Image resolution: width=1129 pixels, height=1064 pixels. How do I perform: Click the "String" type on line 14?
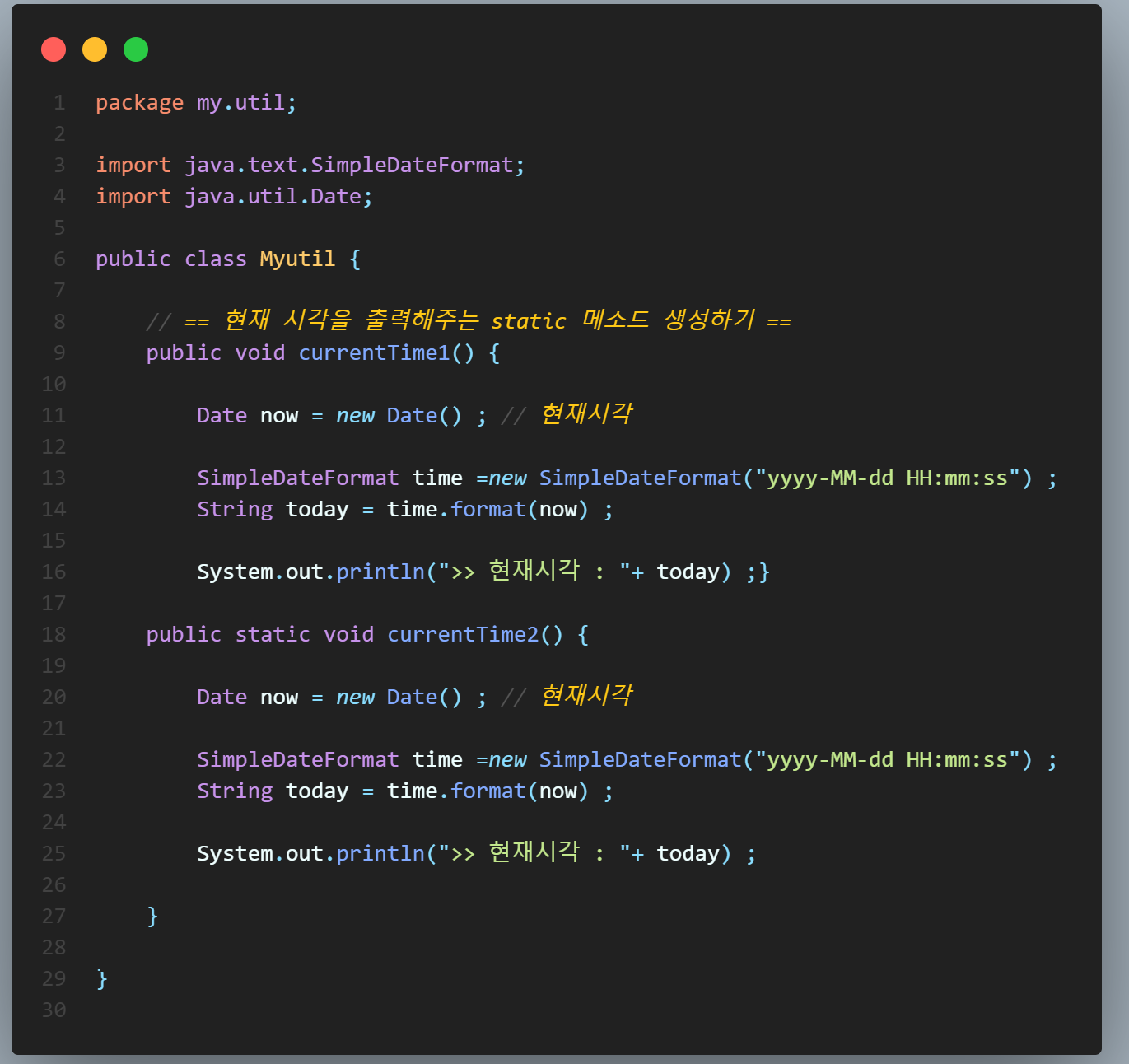pyautogui.click(x=235, y=510)
